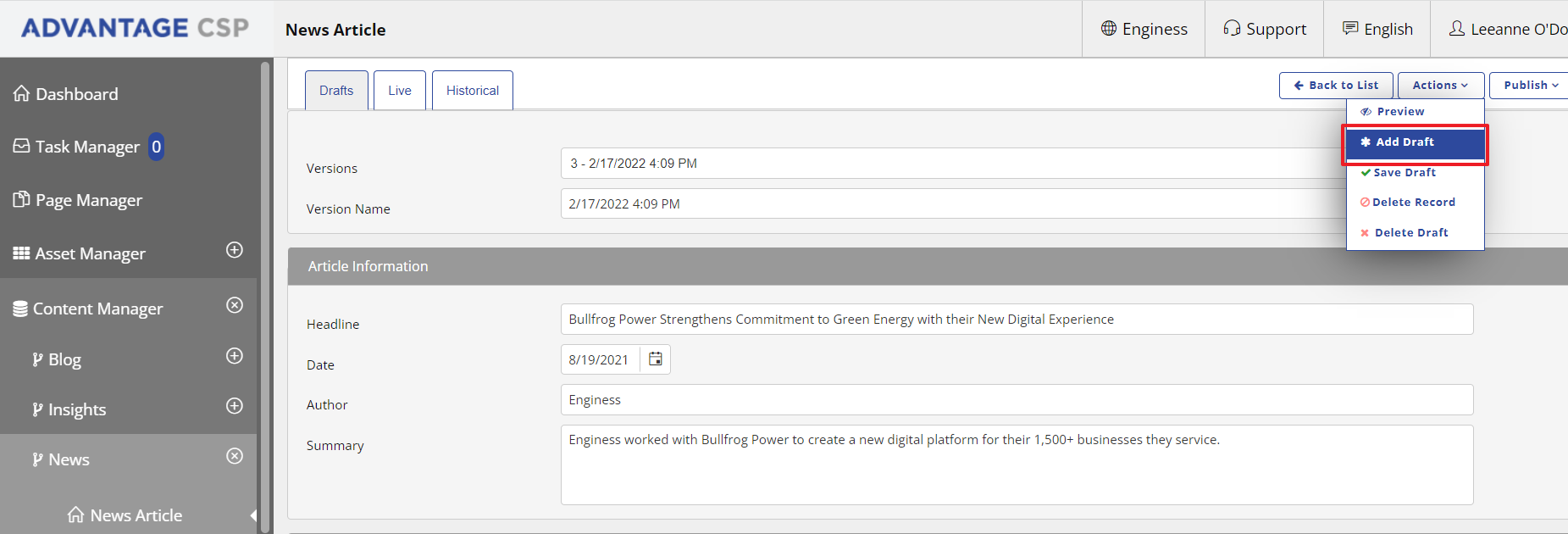Open the Dashboard from sidebar
The height and width of the screenshot is (534, 1568).
pyautogui.click(x=76, y=94)
